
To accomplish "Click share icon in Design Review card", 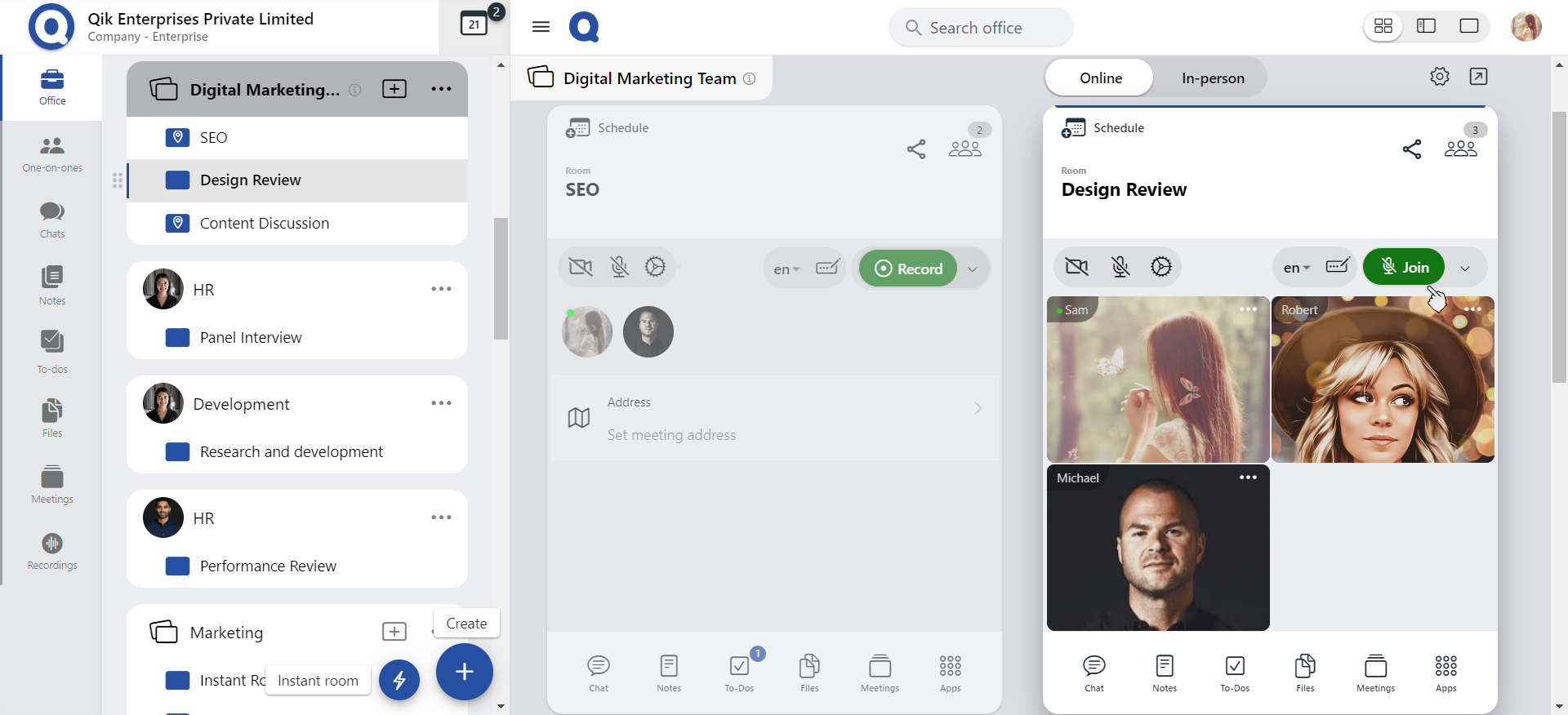I will tap(1411, 149).
